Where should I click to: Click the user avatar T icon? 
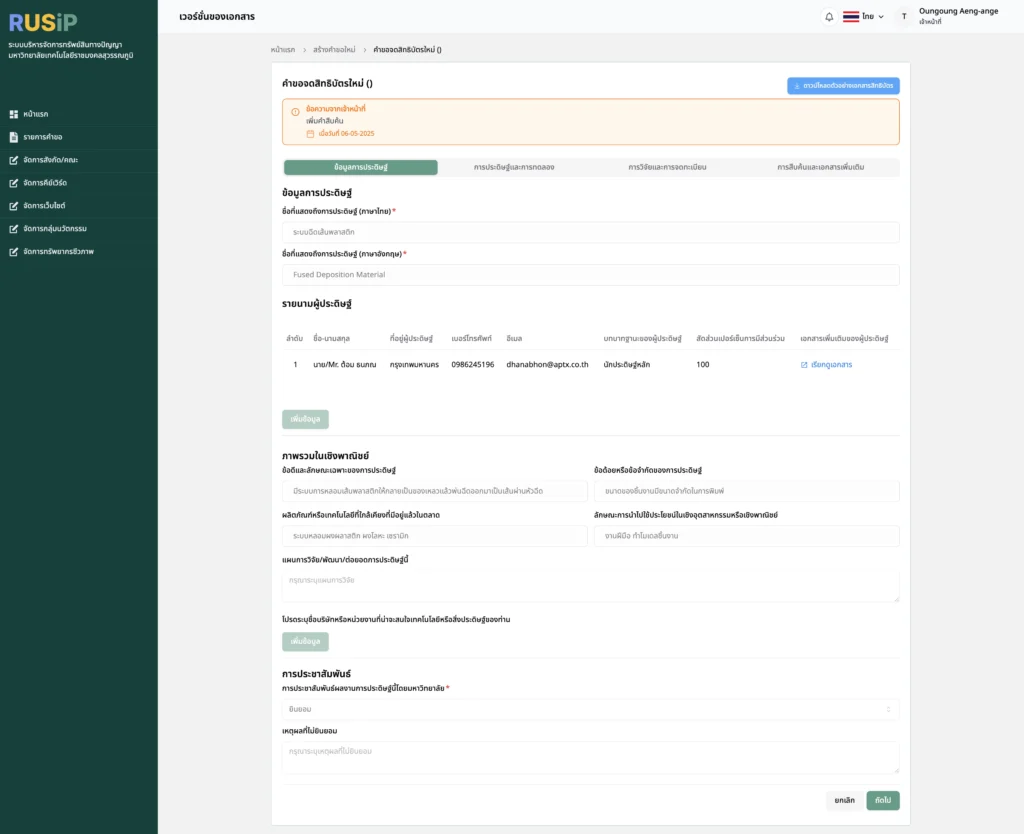(904, 17)
